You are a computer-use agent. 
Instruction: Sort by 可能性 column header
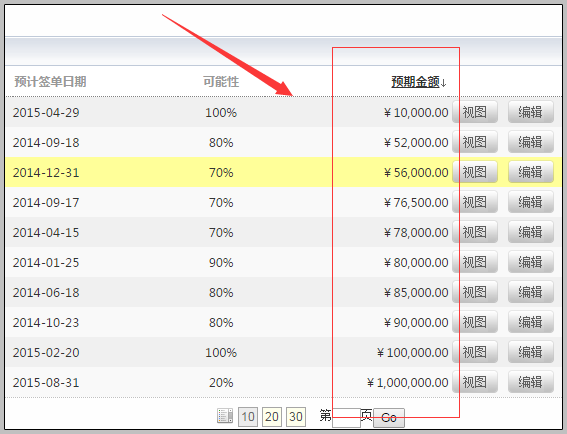221,82
